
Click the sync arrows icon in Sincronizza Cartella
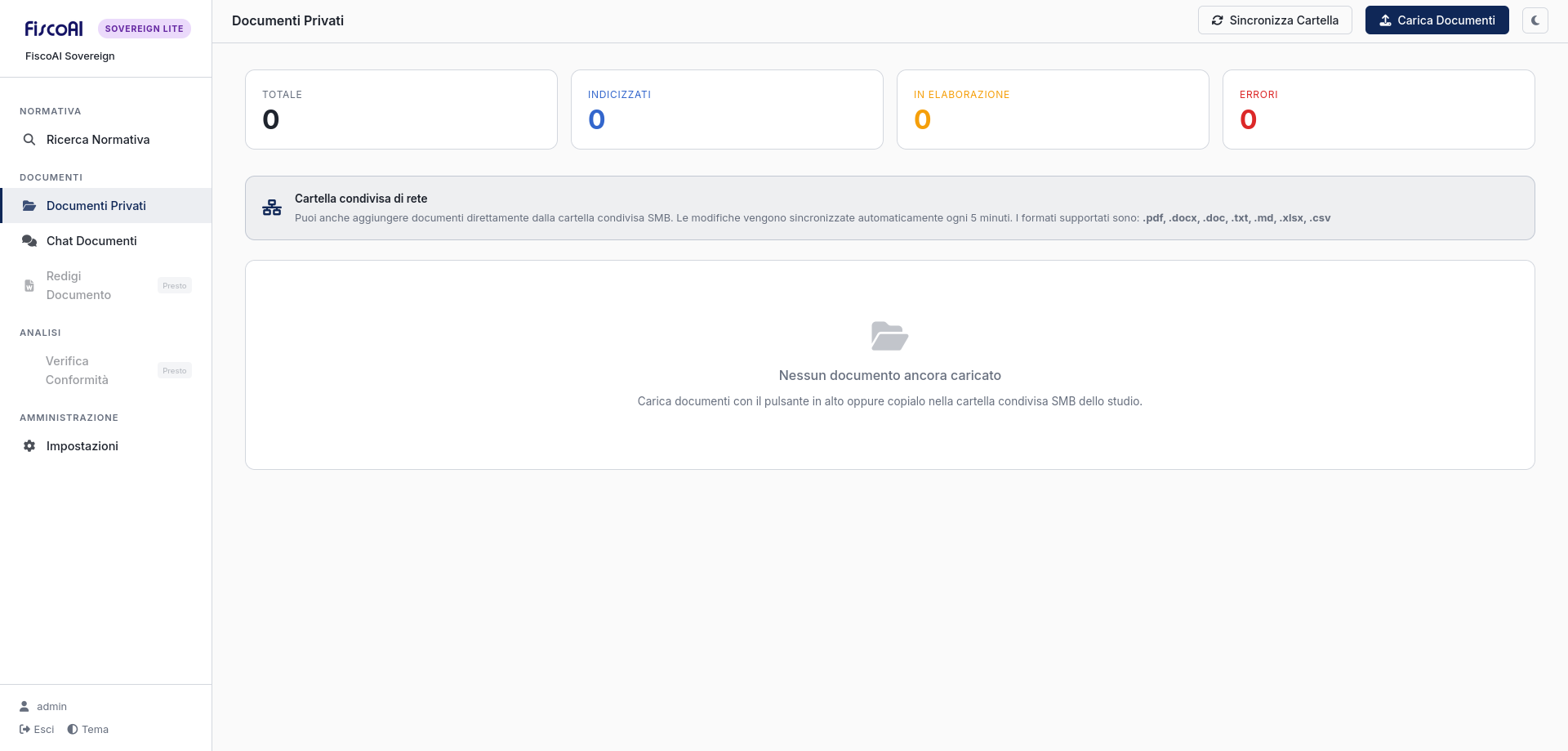coord(1218,20)
